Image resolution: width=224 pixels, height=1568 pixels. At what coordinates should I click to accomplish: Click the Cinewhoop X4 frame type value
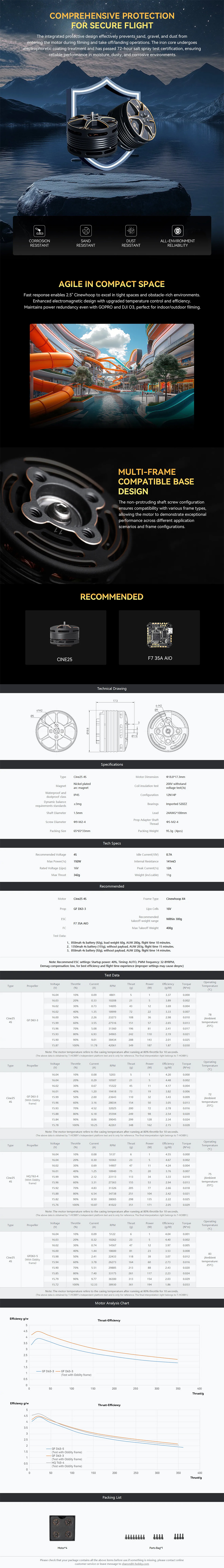point(175,899)
